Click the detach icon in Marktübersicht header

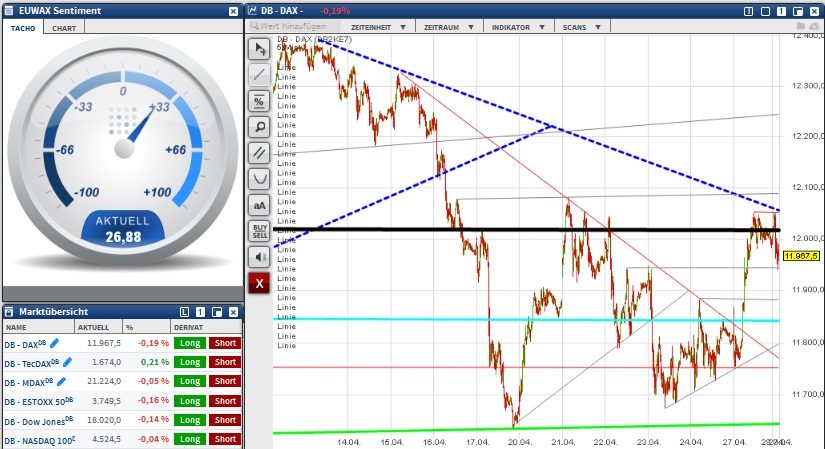point(217,312)
